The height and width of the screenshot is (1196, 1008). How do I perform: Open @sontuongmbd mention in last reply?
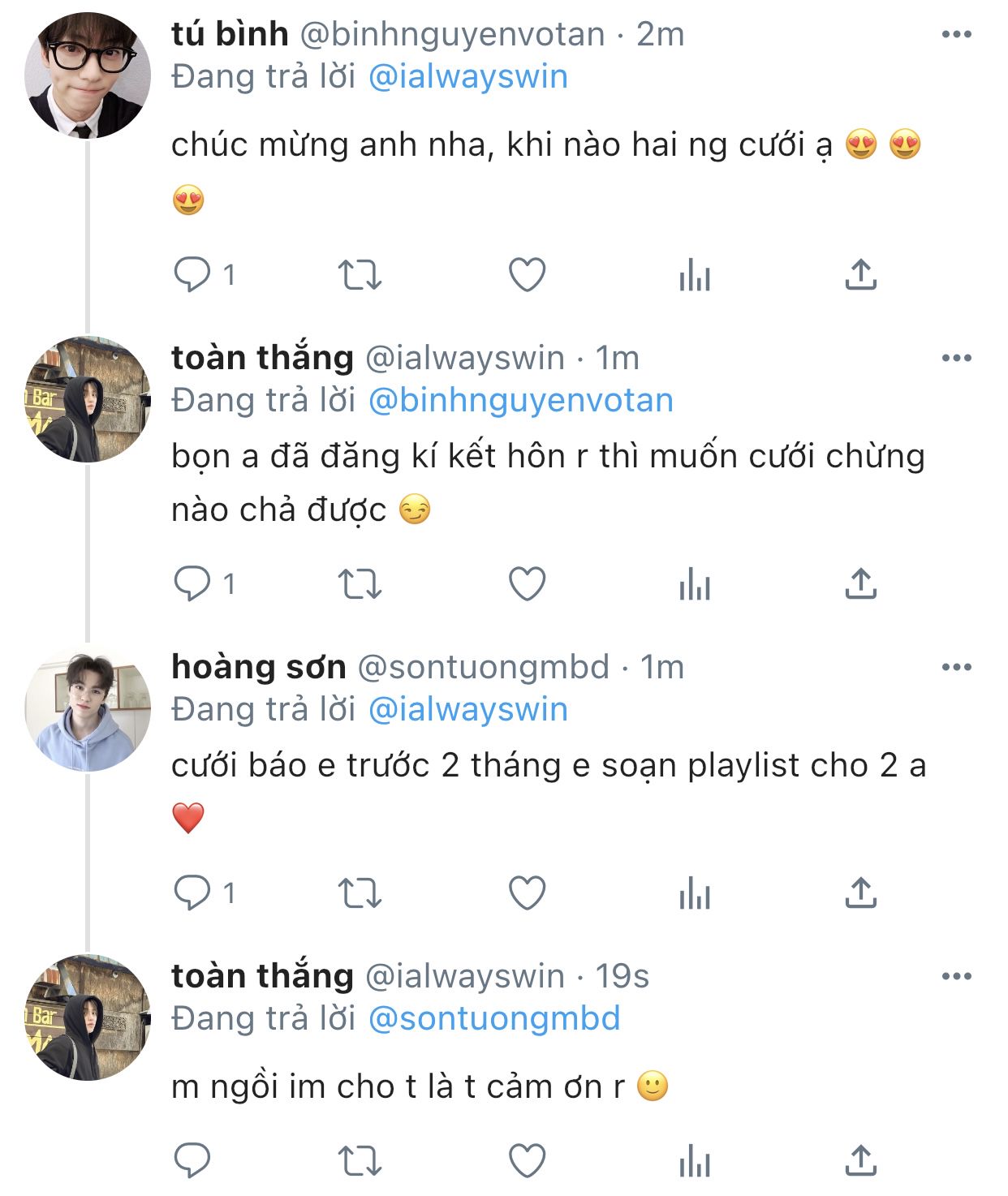click(x=493, y=1019)
